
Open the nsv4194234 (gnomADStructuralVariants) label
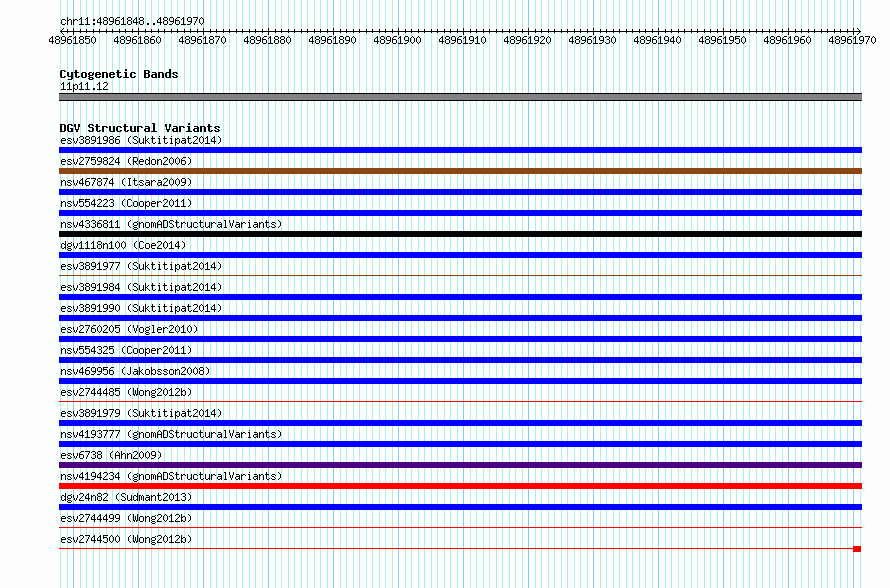click(171, 476)
